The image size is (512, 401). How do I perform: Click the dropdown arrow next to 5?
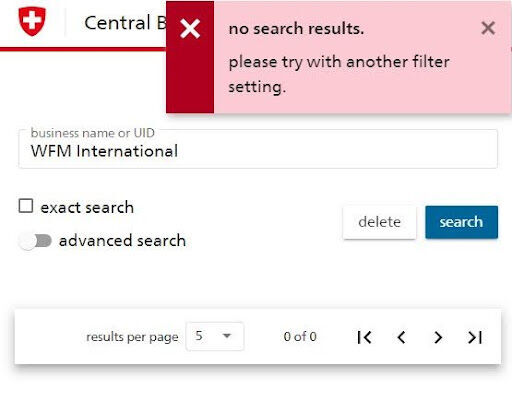[x=227, y=335]
